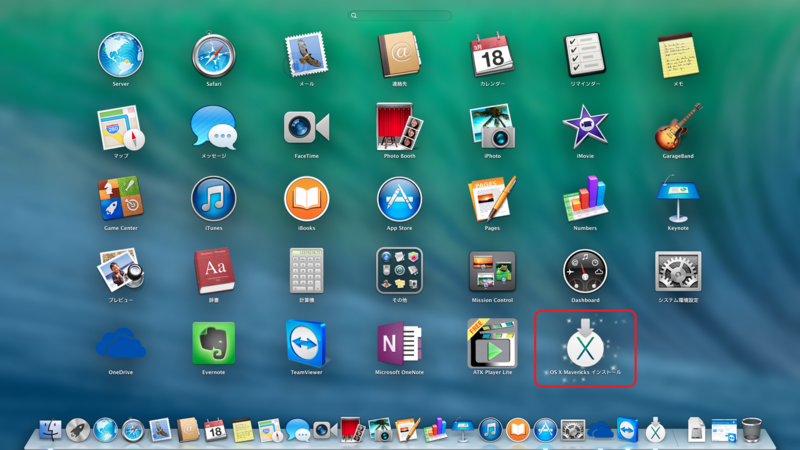This screenshot has height=450, width=800.
Task: Launch Keynote from the Launchpad grid
Action: [678, 199]
